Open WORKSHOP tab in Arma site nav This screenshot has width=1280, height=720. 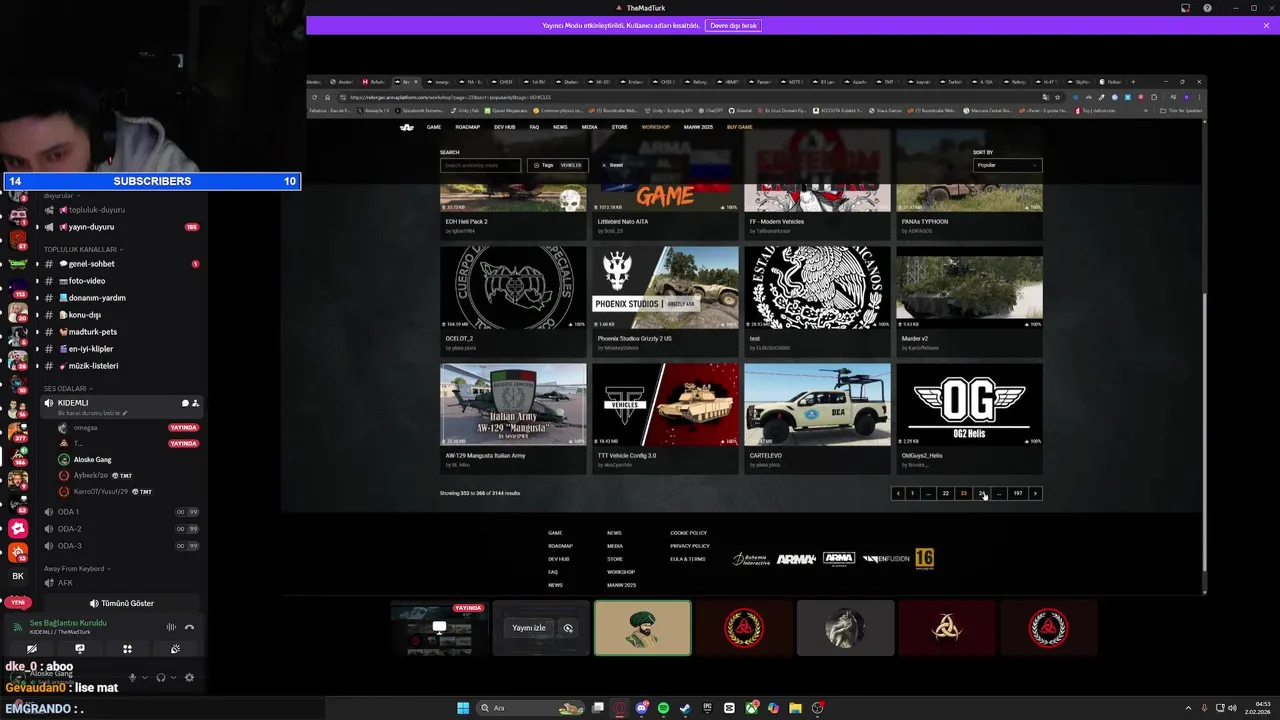coord(655,127)
